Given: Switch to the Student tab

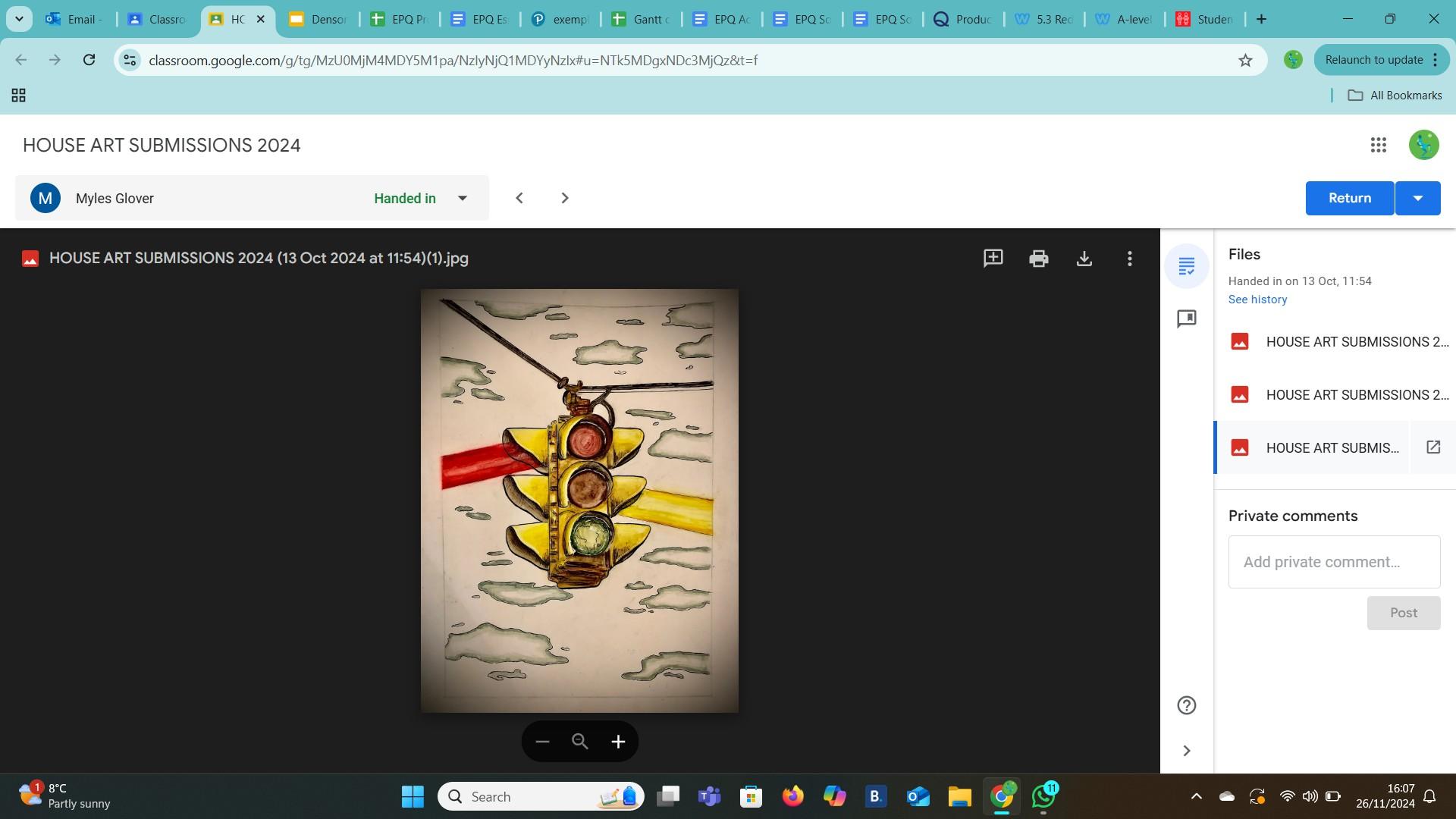Looking at the screenshot, I should (x=1204, y=19).
